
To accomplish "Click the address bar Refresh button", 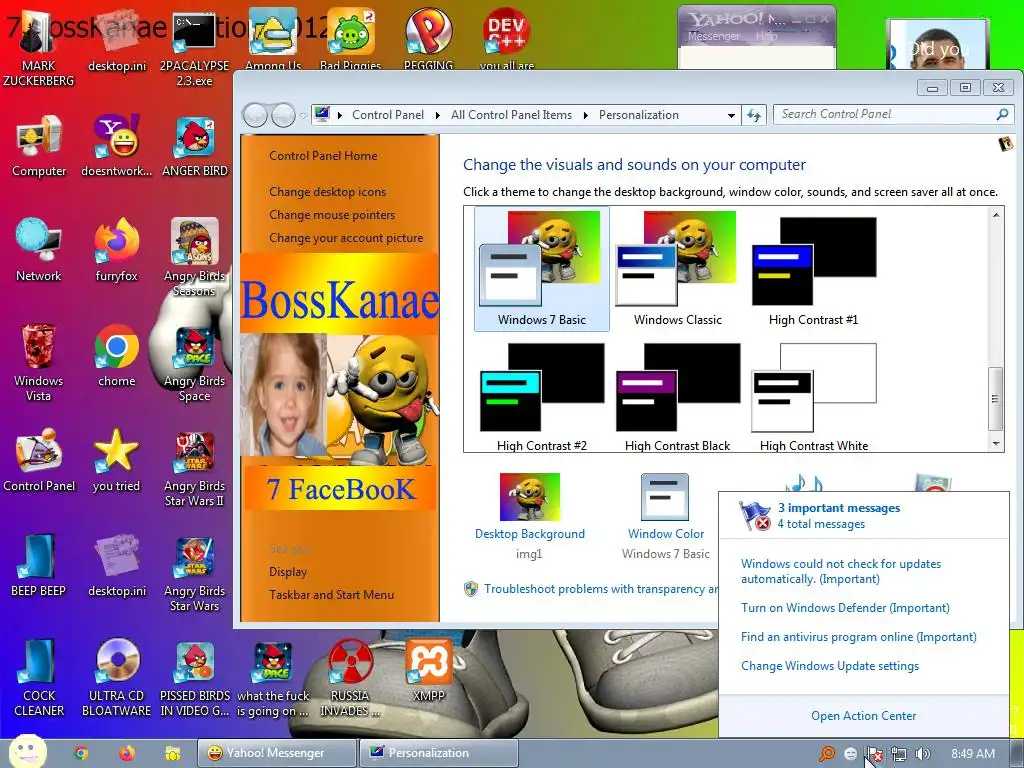I will (754, 116).
